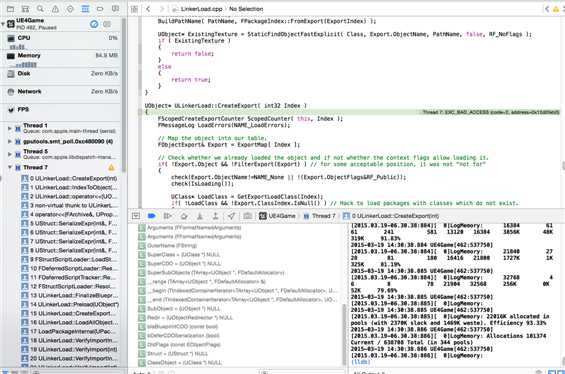
Task: Click the debug navigator vertical scrollbar
Action: (x=124, y=94)
